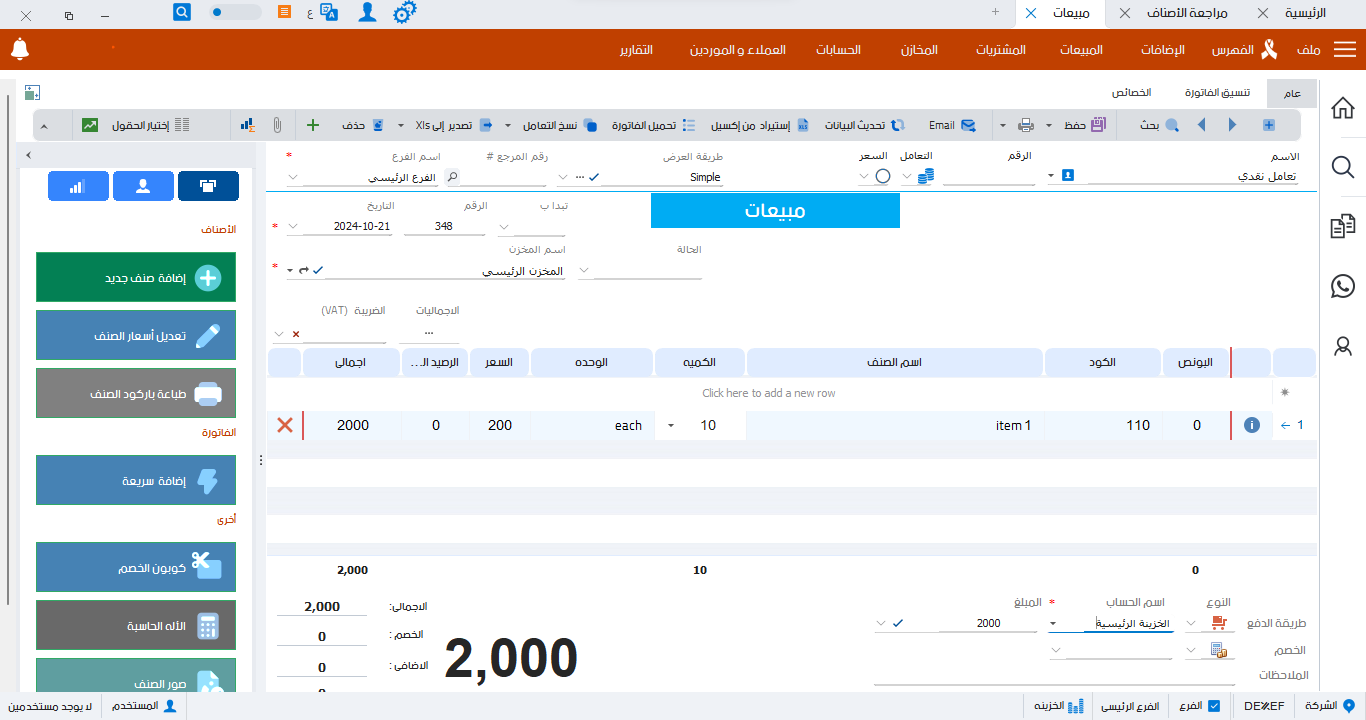Image resolution: width=1366 pixels, height=720 pixels.
Task: Open WhatsApp icon in right sidebar
Action: coord(1343,286)
